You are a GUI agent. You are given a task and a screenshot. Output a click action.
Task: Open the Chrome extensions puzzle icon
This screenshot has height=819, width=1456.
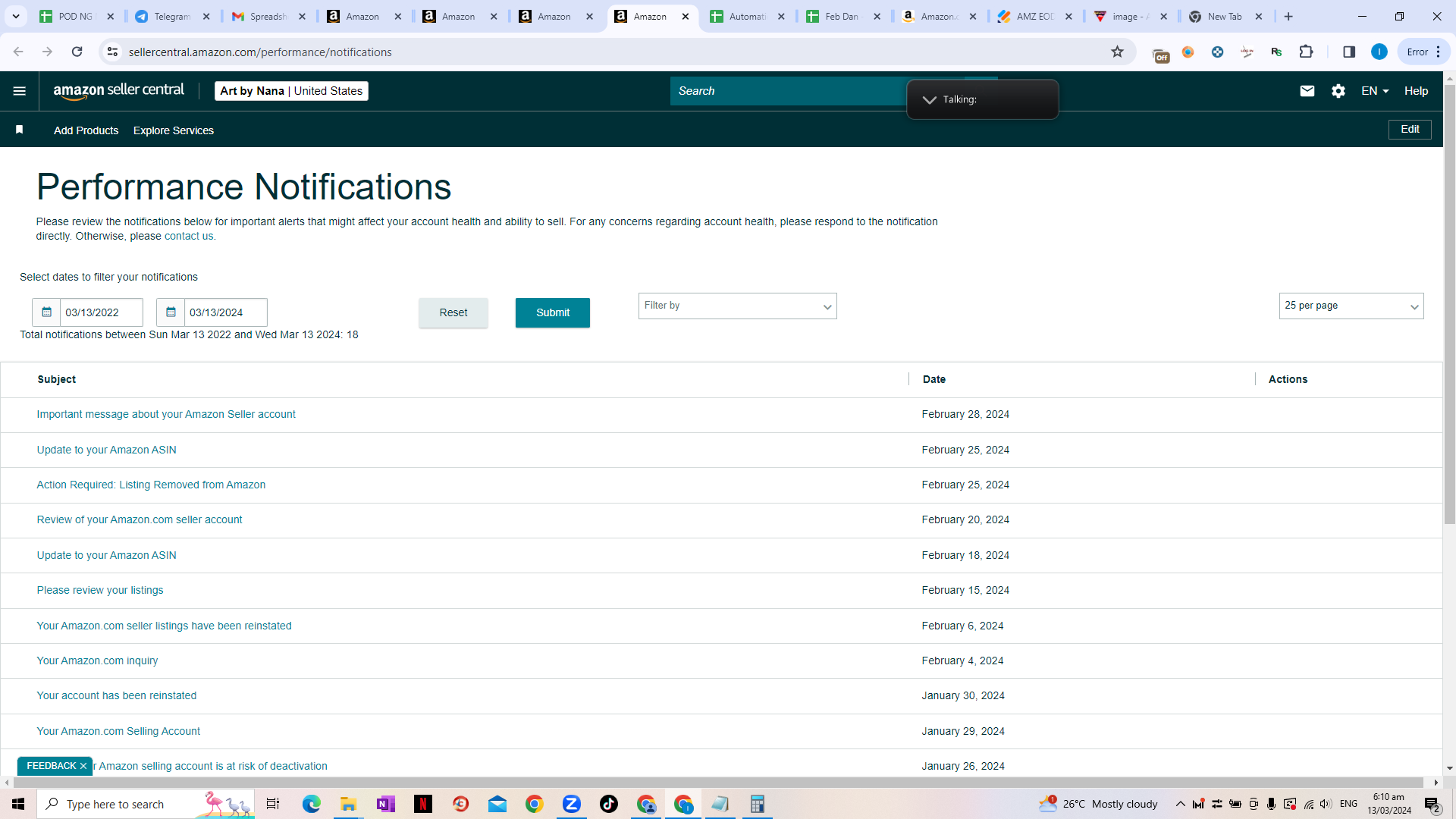[x=1306, y=52]
